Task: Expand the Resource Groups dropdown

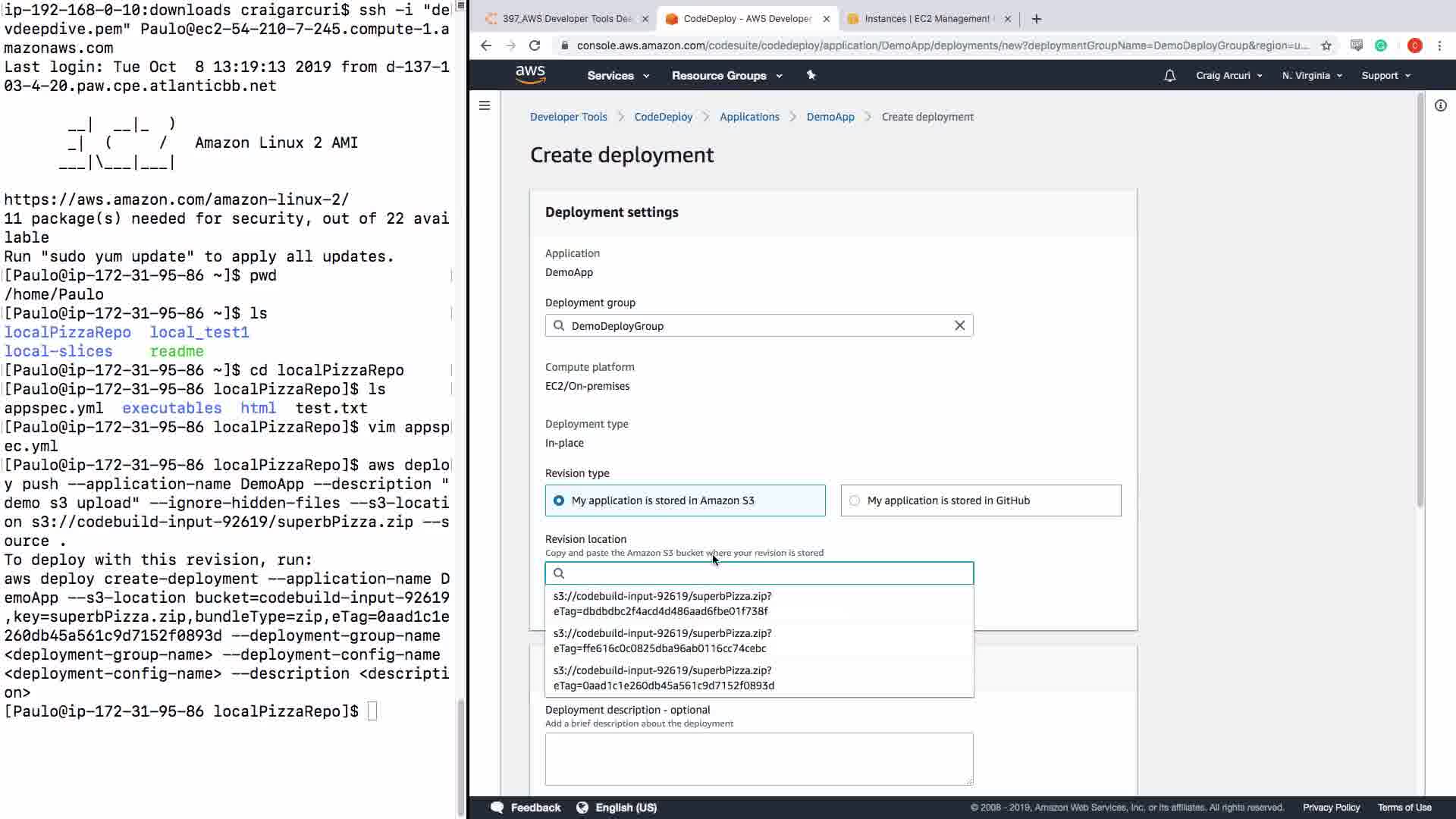Action: 726,76
